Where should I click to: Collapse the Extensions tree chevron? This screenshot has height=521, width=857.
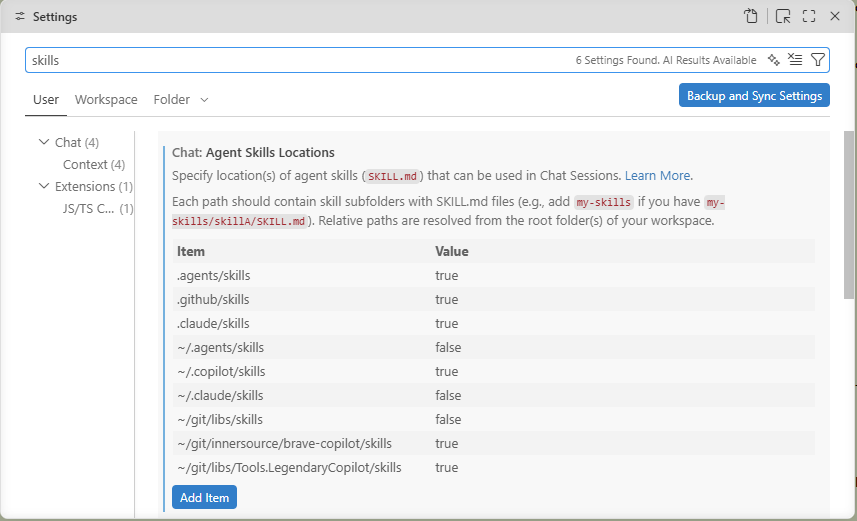(x=44, y=186)
